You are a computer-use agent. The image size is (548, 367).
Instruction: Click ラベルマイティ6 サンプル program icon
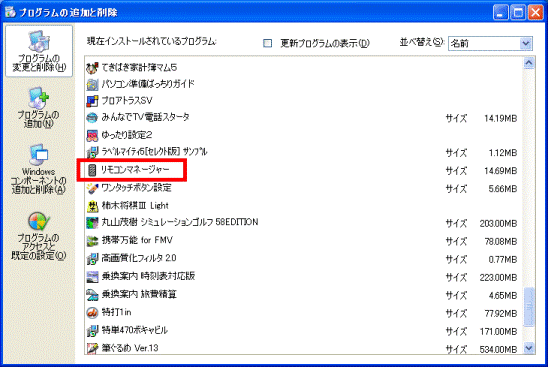point(92,152)
